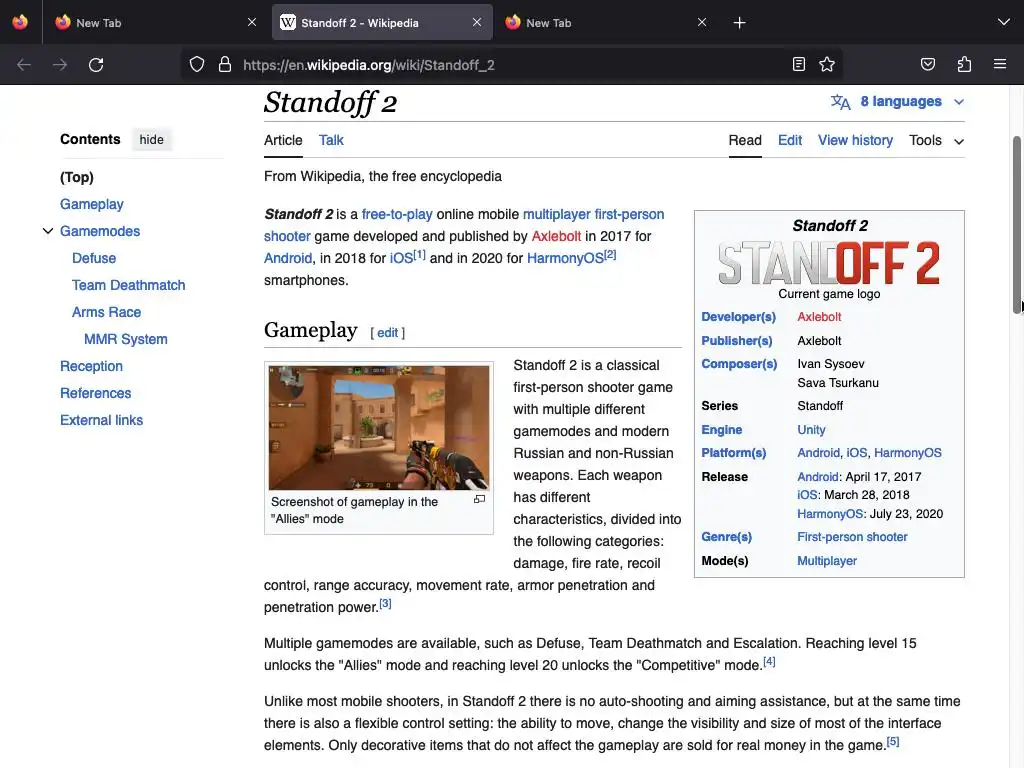Jump to Gamemodes in contents

tap(100, 231)
